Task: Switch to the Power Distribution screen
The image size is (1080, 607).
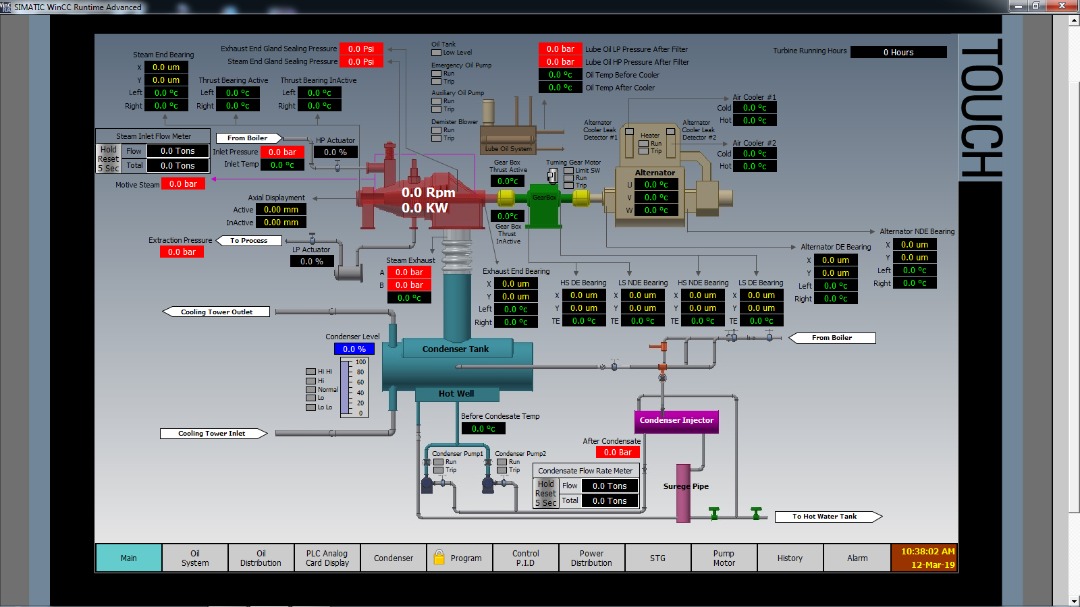Action: click(591, 557)
